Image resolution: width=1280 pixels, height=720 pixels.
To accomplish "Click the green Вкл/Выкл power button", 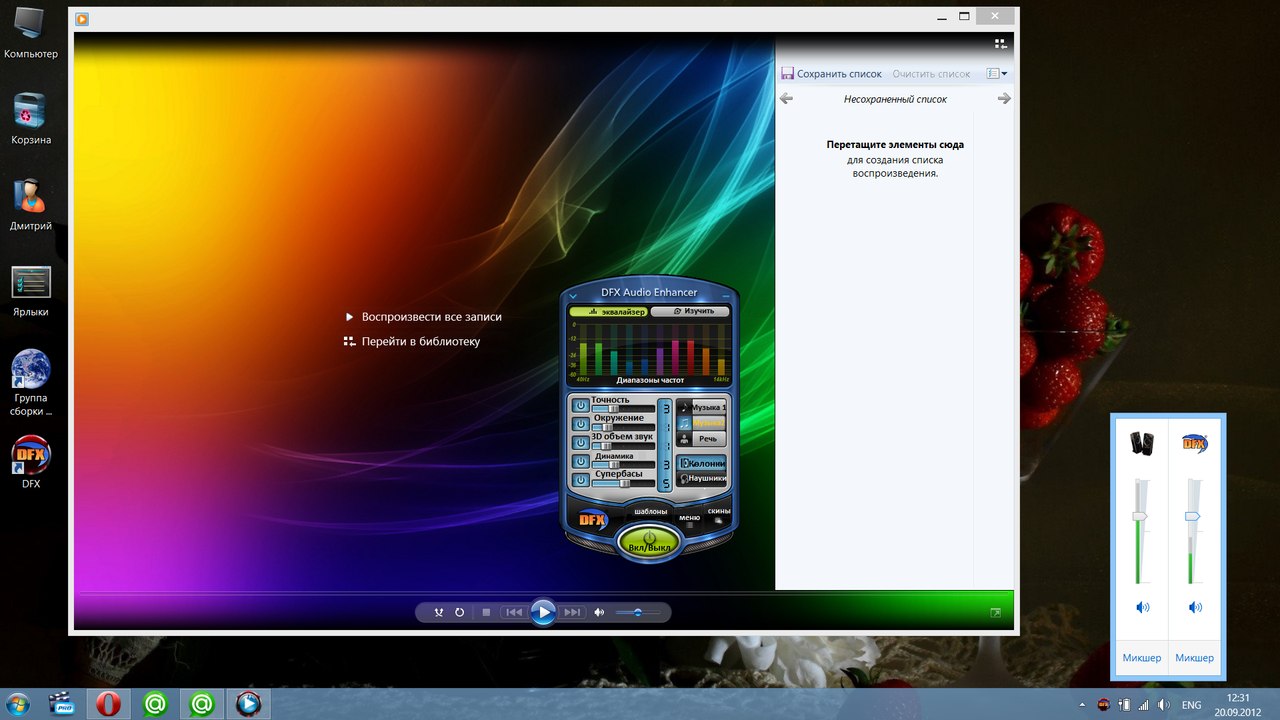I will (x=649, y=542).
